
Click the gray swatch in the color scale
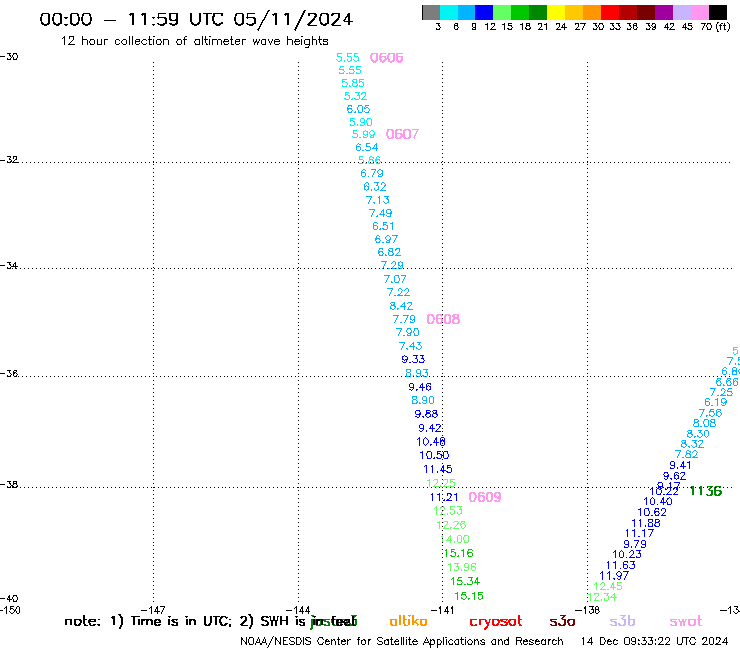coord(431,12)
